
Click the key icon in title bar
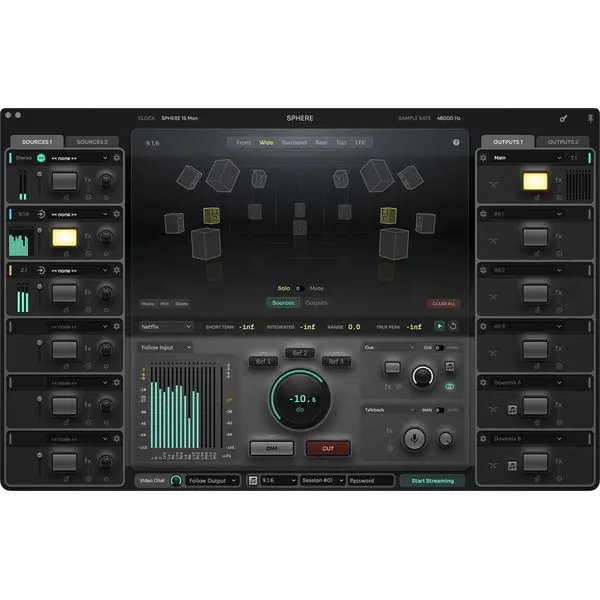click(x=564, y=119)
